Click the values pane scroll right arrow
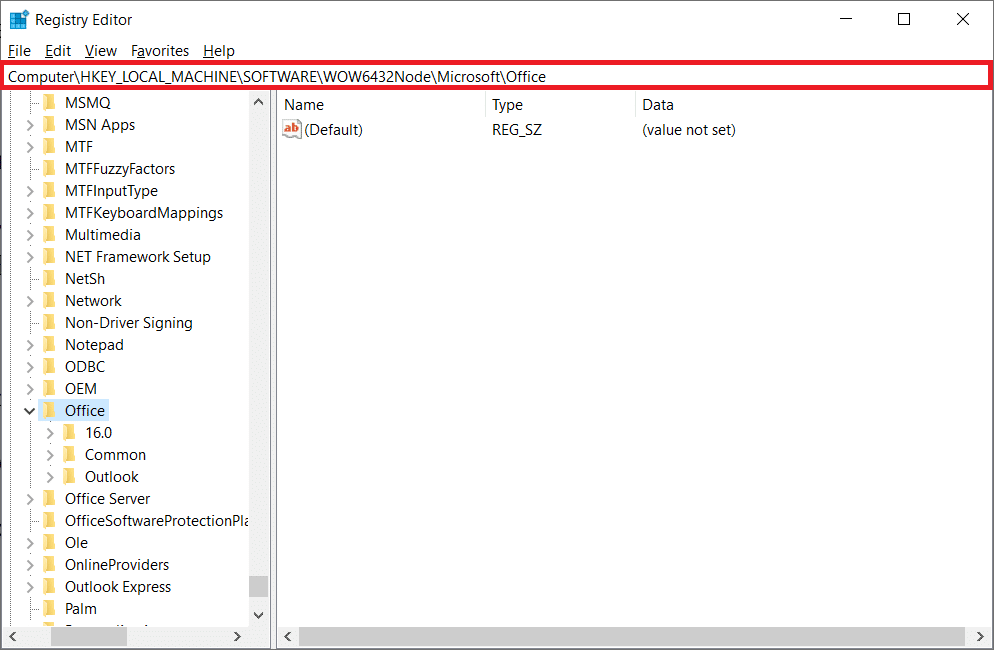The height and width of the screenshot is (650, 994). [x=980, y=637]
